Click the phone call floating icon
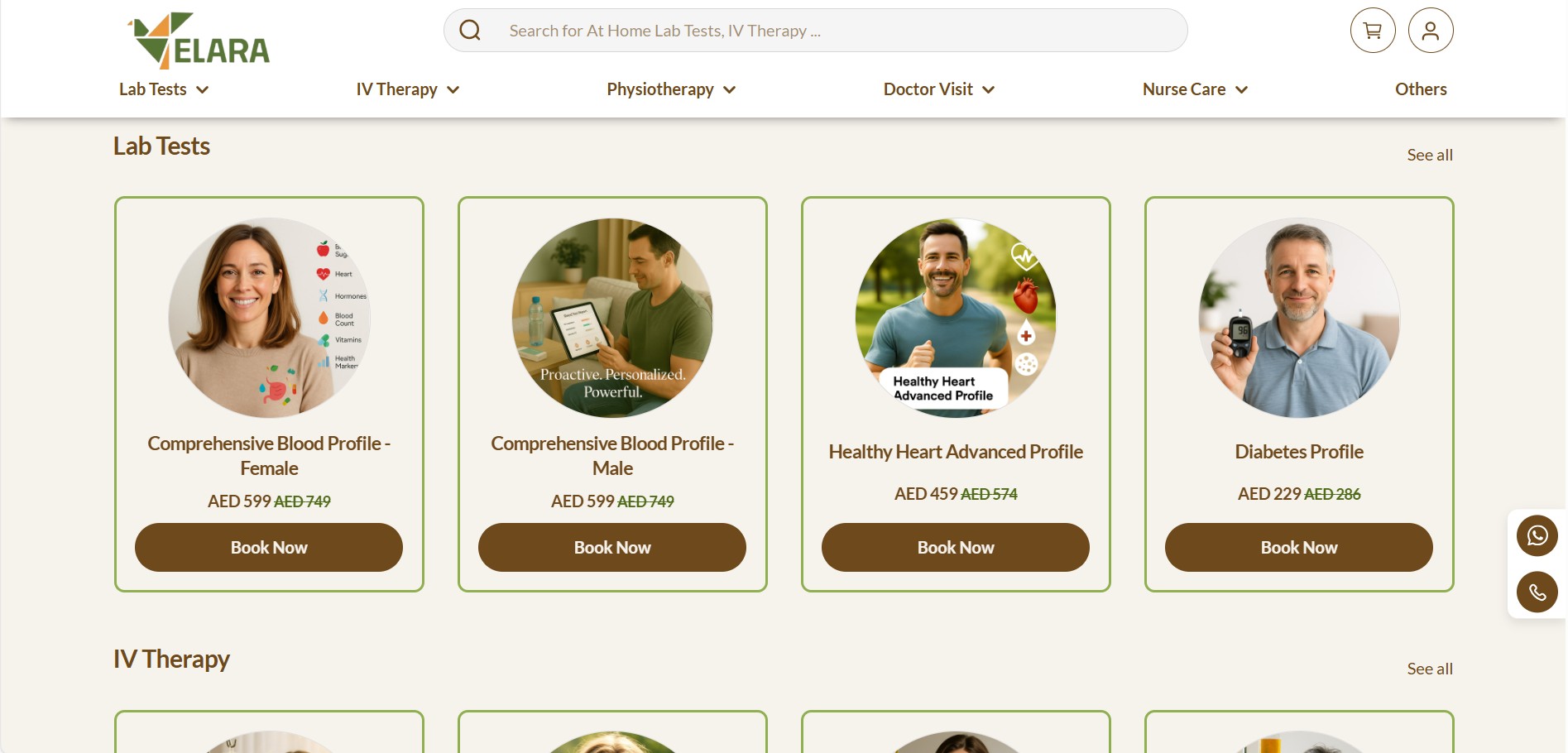 pos(1537,592)
